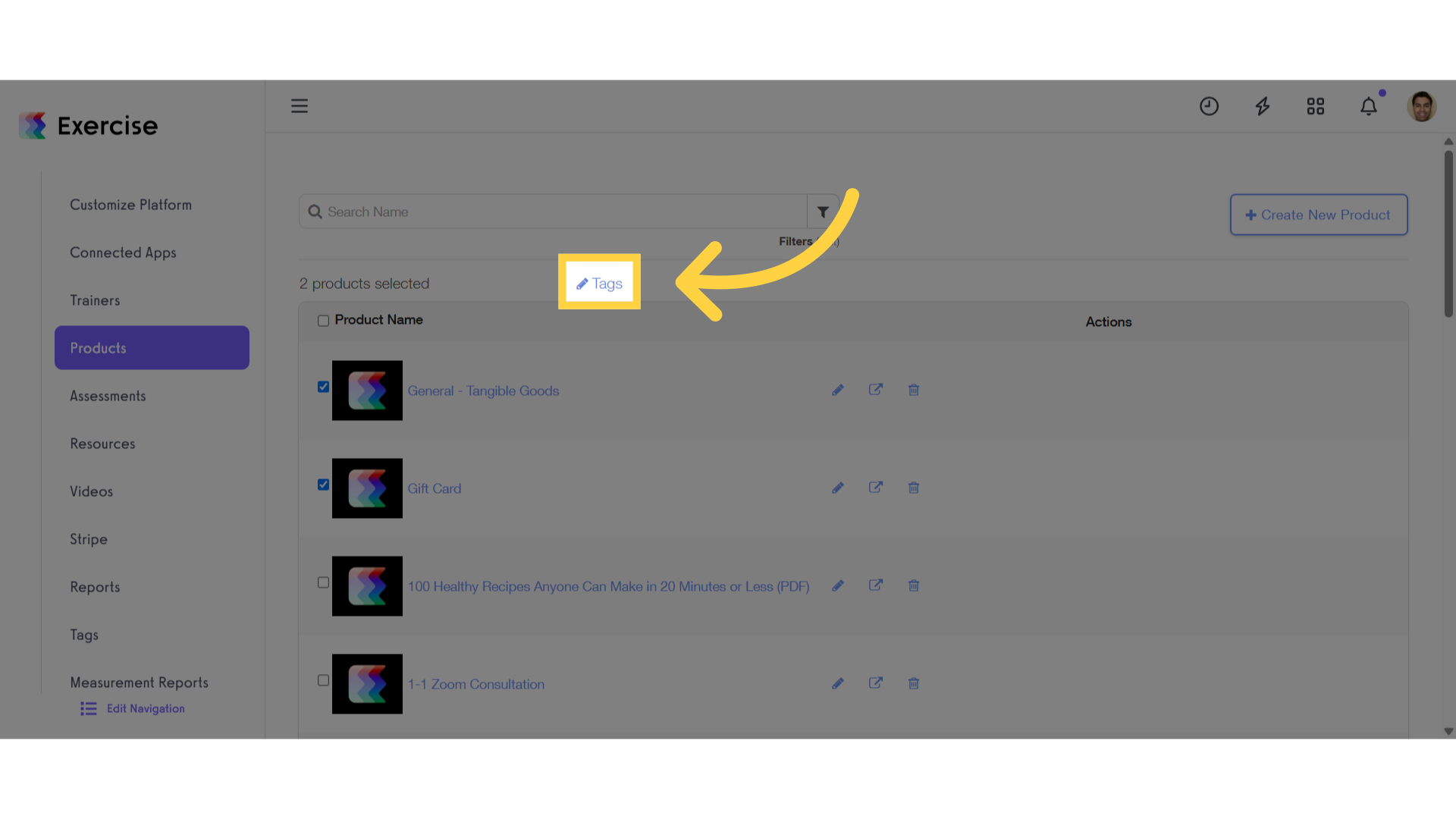Edit General - Tangible Goods with pencil icon
The width and height of the screenshot is (1456, 819).
(x=838, y=390)
